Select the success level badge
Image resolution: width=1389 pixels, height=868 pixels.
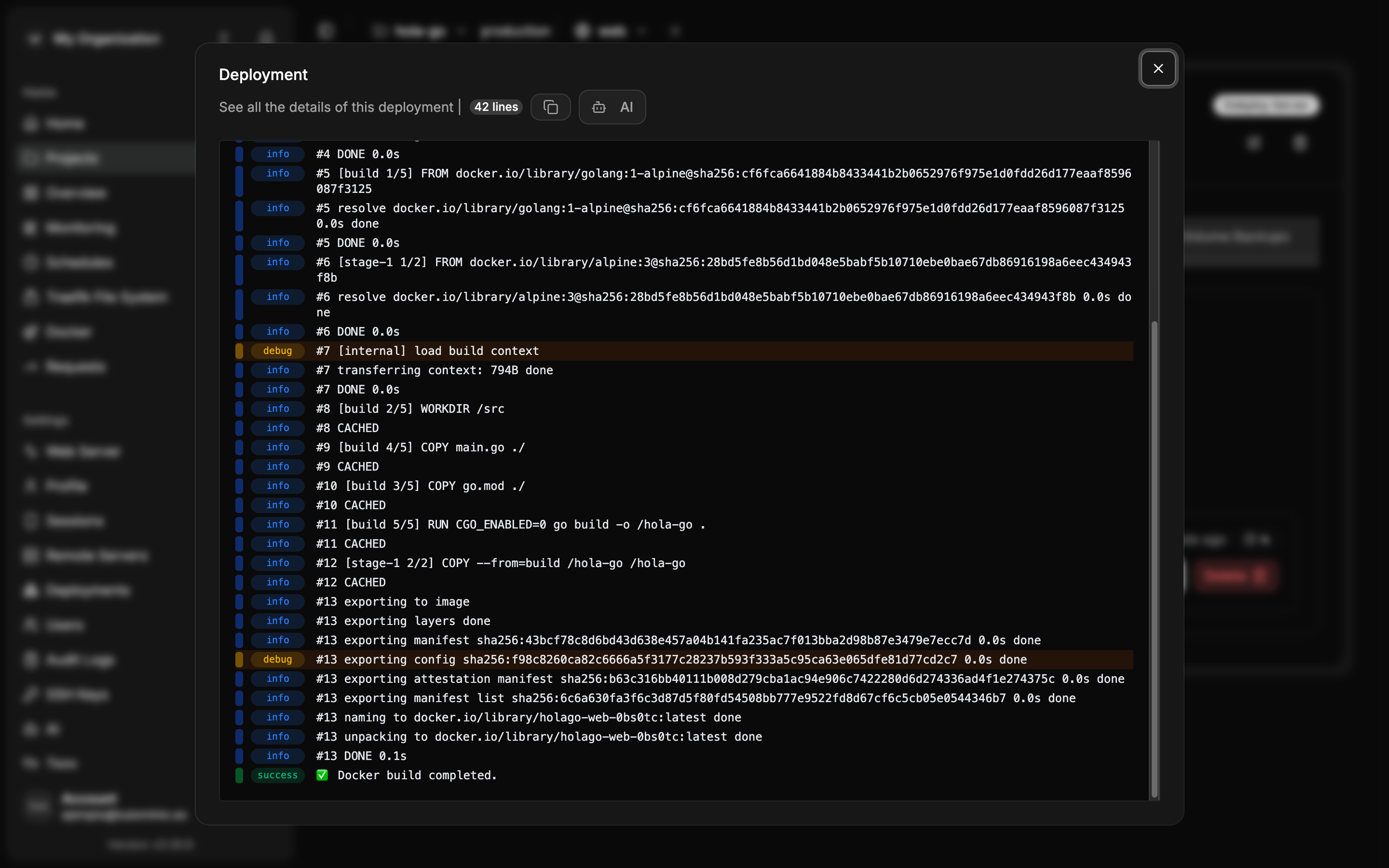pos(277,775)
